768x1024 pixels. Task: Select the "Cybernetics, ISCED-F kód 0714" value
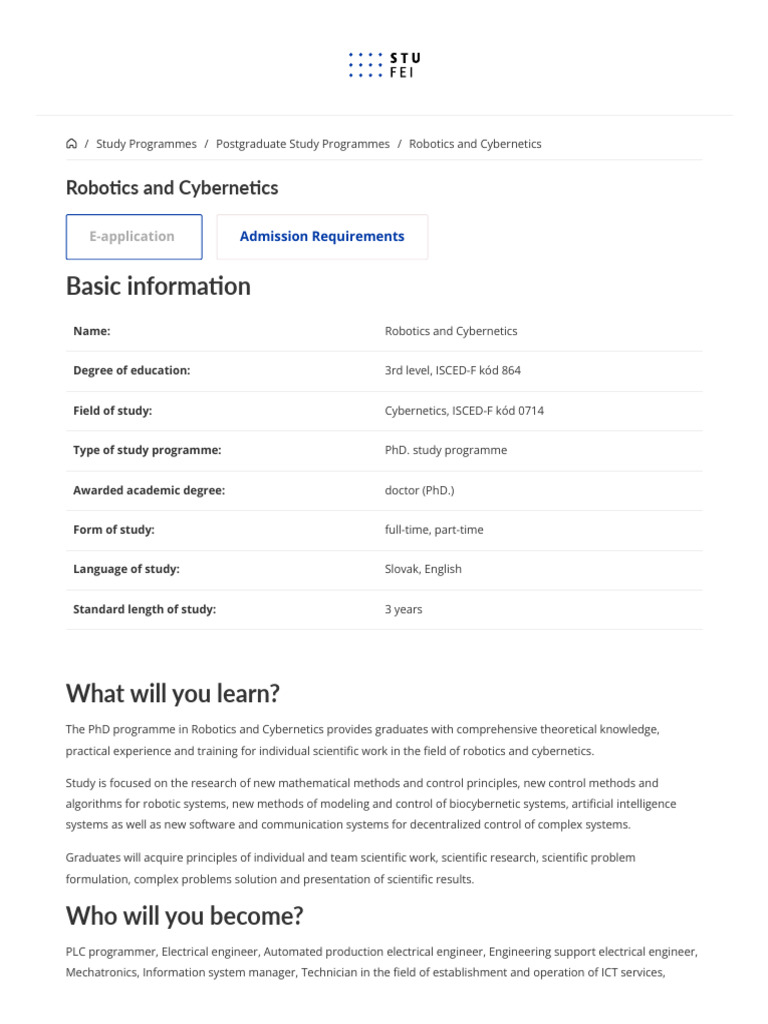464,411
